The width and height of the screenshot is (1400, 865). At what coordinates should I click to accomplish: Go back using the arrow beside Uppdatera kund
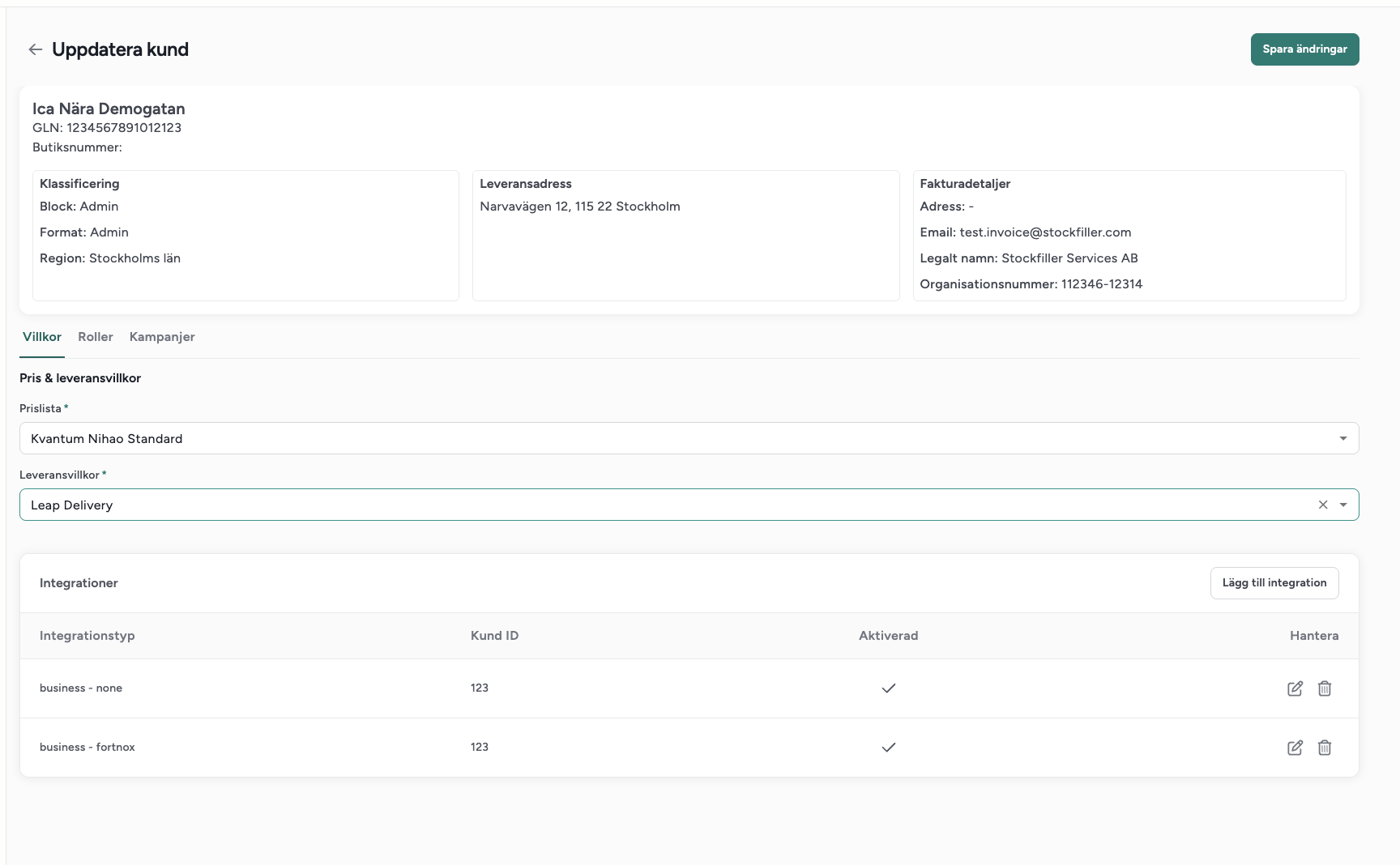(35, 49)
